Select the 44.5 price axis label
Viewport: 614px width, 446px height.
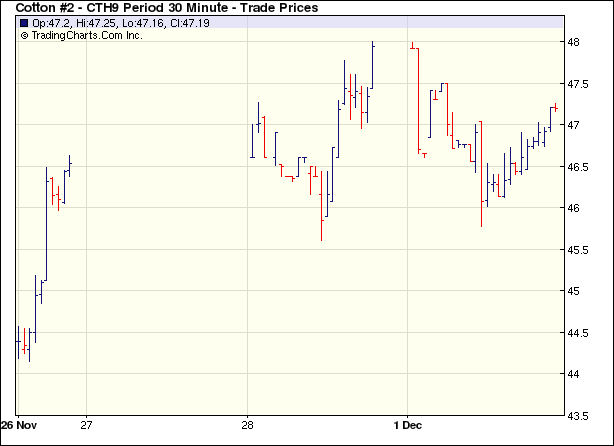pyautogui.click(x=579, y=333)
